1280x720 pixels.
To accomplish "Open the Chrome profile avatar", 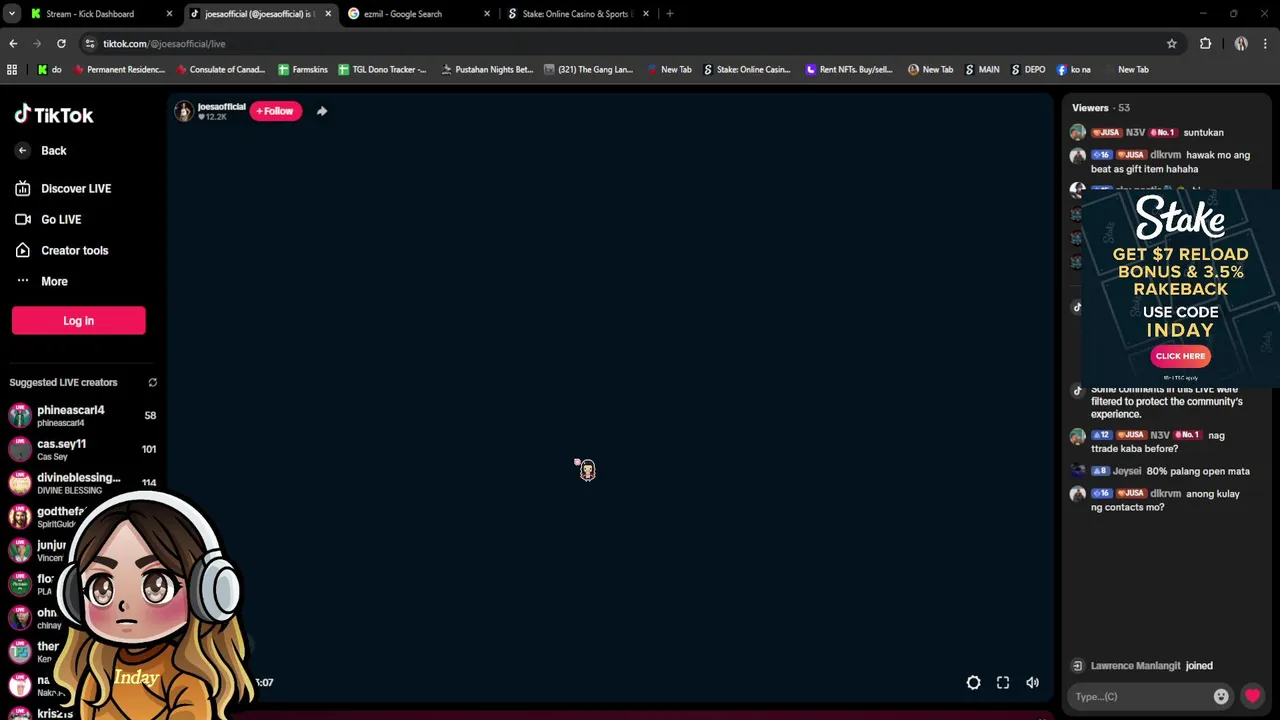I will (1241, 44).
